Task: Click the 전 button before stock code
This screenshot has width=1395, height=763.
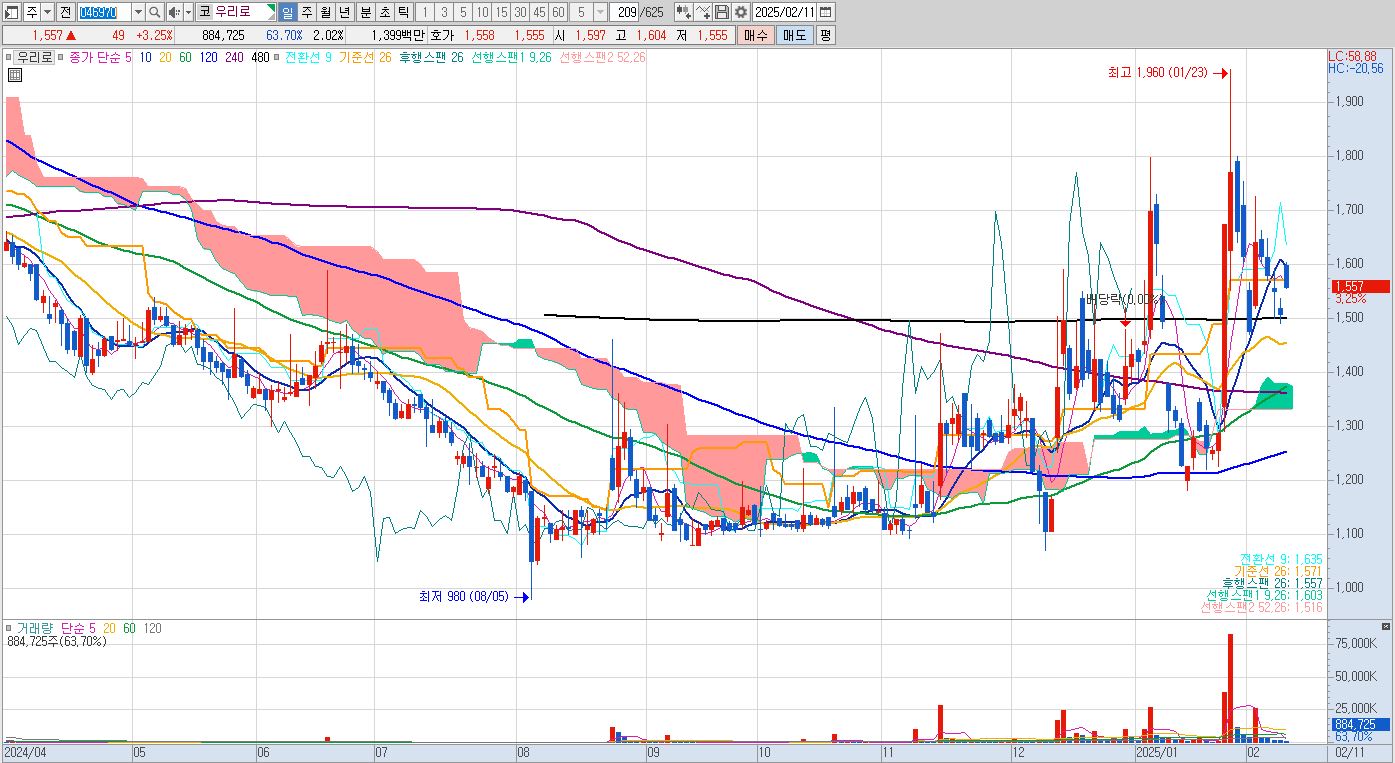Action: (65, 12)
